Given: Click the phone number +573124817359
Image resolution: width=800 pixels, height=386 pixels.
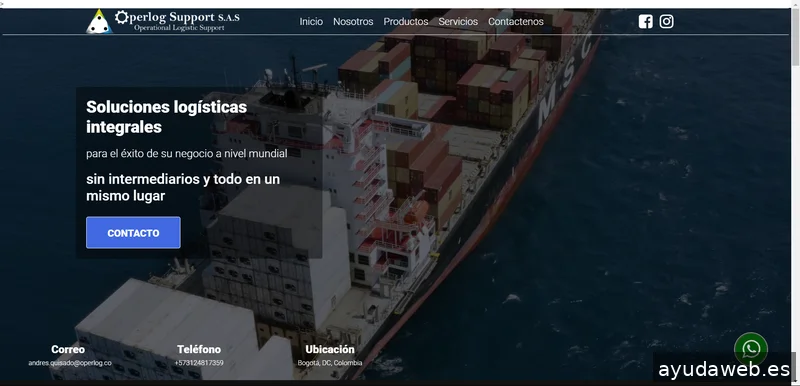Looking at the screenshot, I should pyautogui.click(x=199, y=363).
